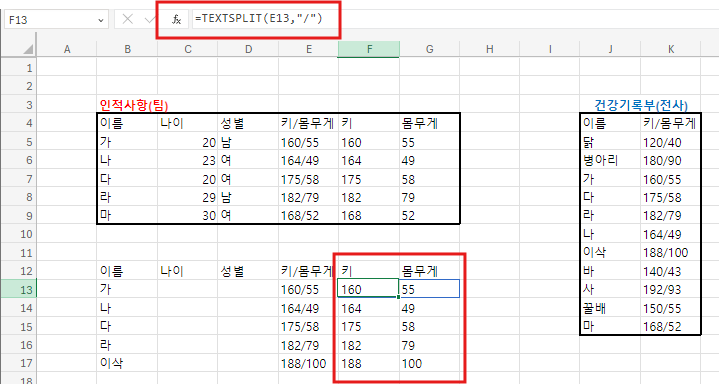Select column H header
The height and width of the screenshot is (384, 719).
(490, 50)
